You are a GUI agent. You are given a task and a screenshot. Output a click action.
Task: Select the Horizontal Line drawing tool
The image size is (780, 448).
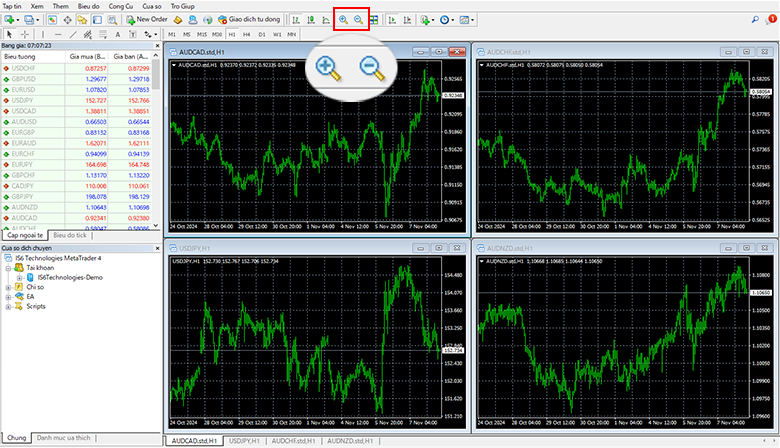pyautogui.click(x=58, y=34)
